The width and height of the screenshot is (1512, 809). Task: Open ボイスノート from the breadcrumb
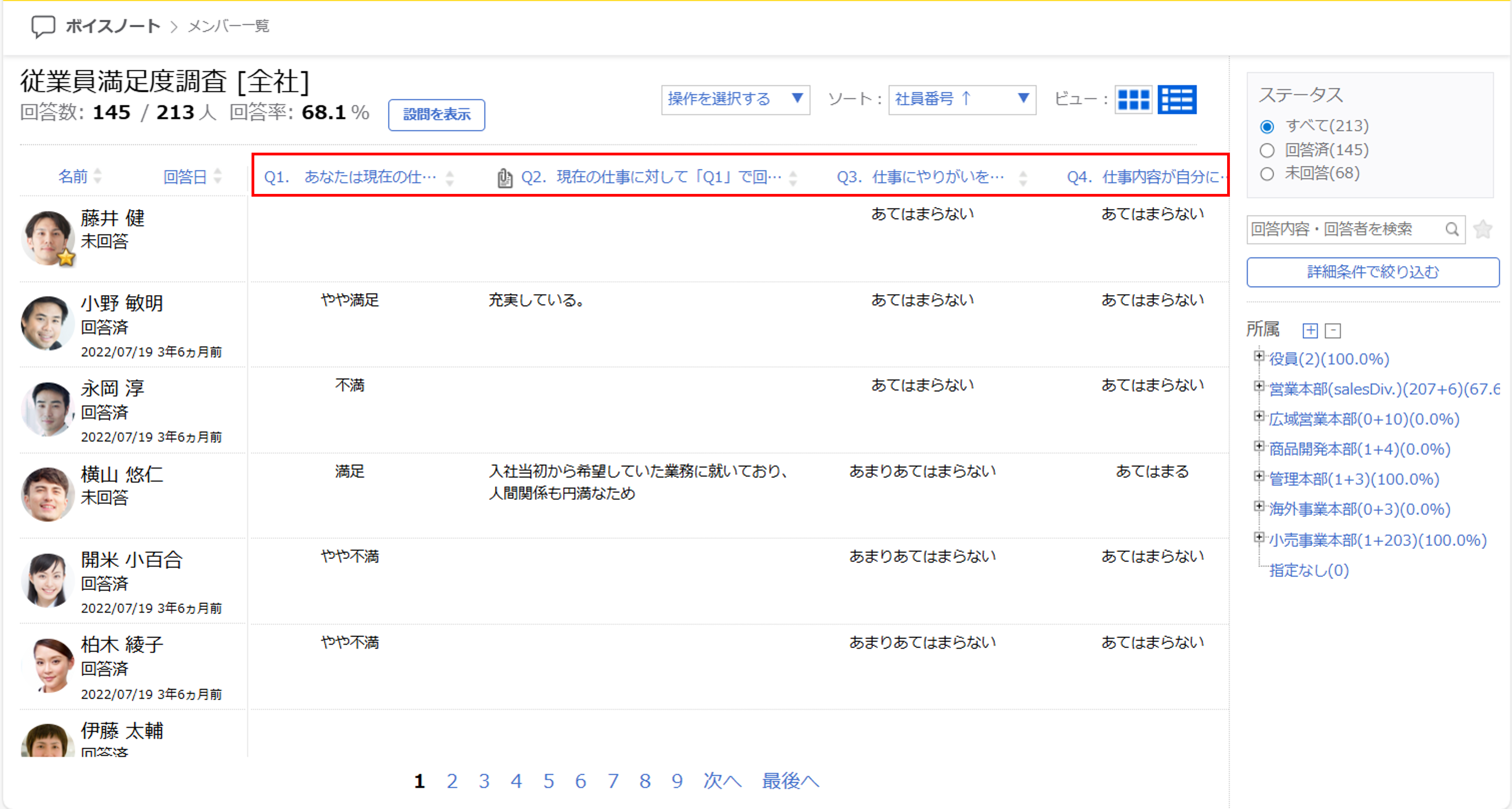[113, 26]
